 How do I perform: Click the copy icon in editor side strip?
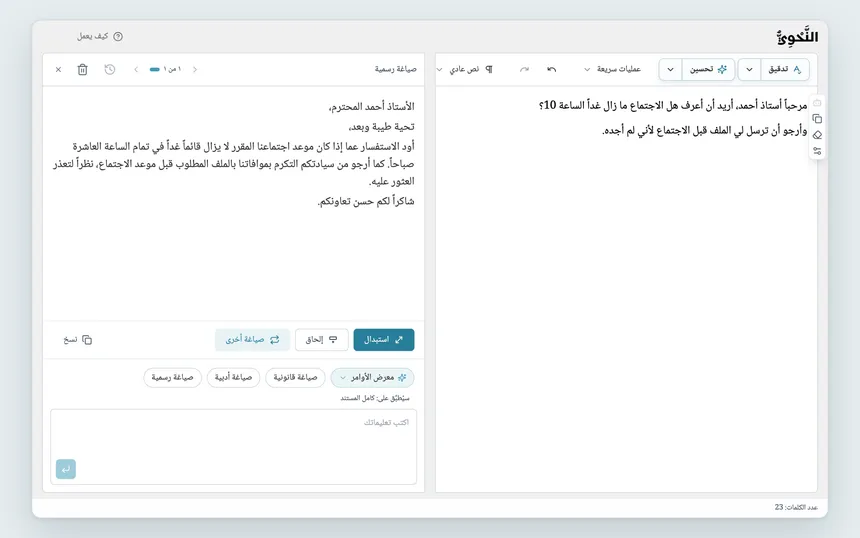(817, 119)
